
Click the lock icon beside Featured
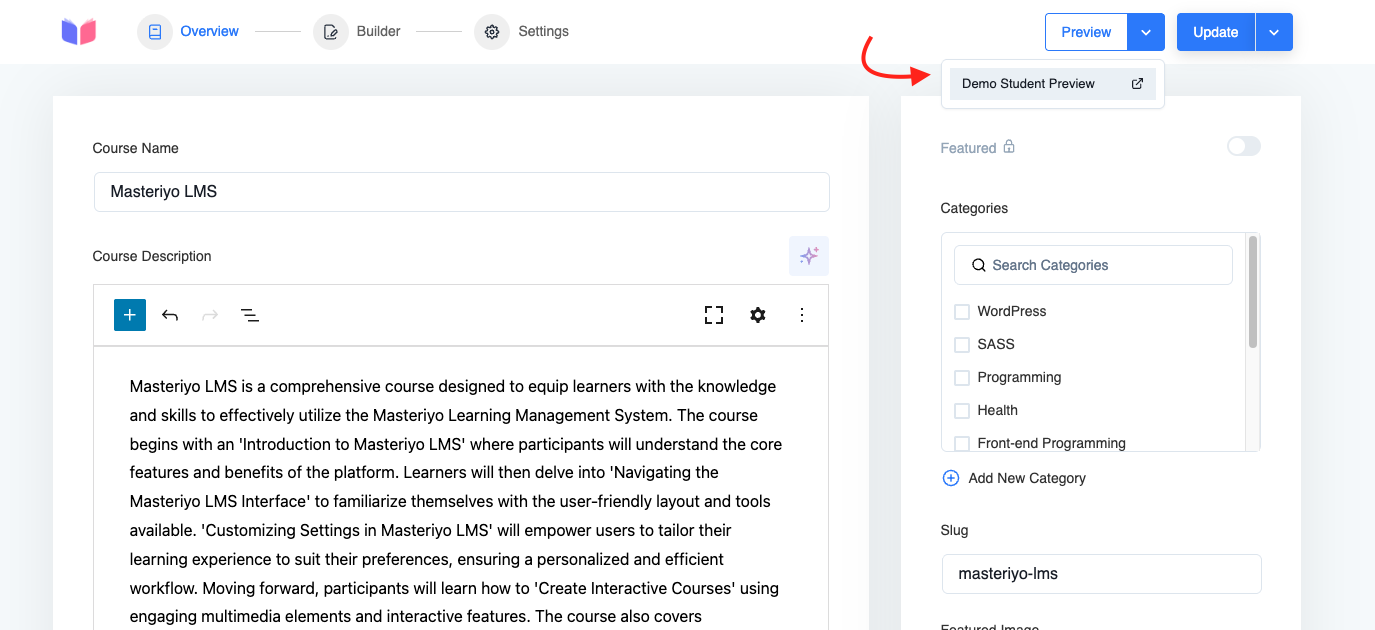point(1009,147)
